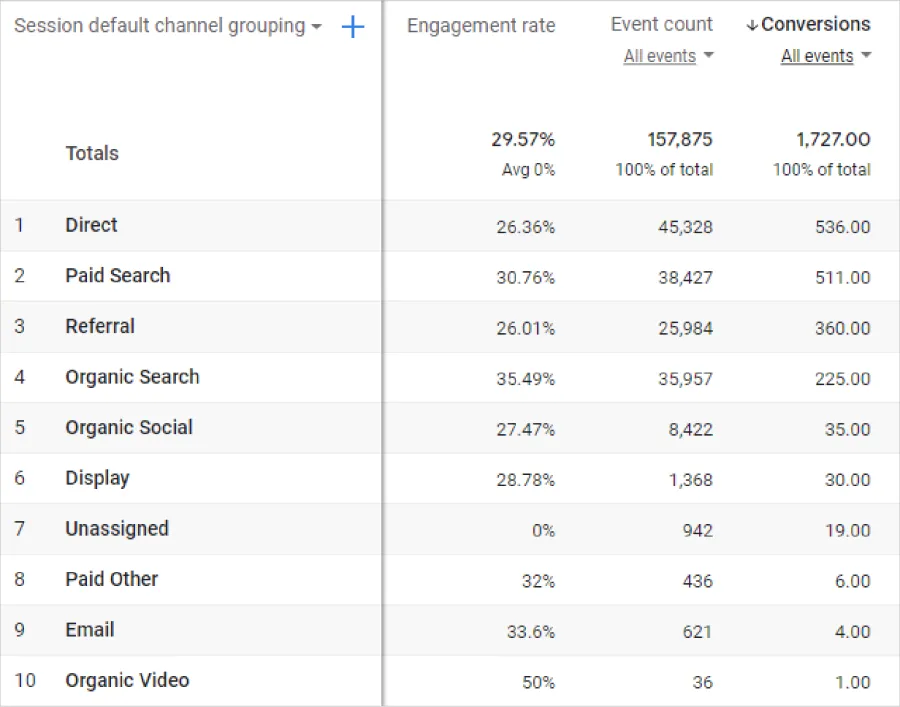Open the All events dropdown under Event count
Screen dimensions: 900x707
668,56
